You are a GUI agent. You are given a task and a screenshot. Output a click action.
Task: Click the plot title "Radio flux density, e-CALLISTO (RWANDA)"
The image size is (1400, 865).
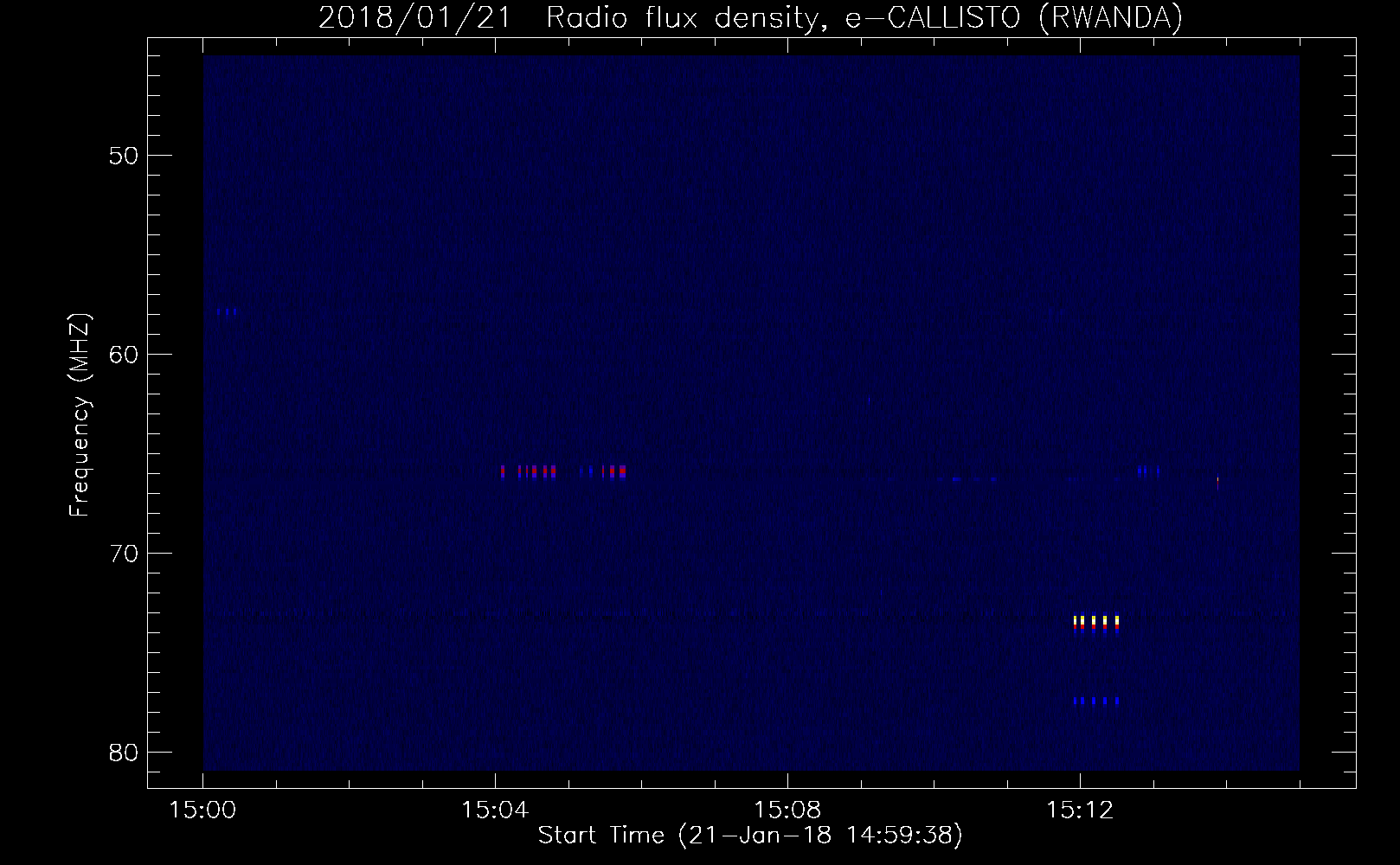pos(864,17)
